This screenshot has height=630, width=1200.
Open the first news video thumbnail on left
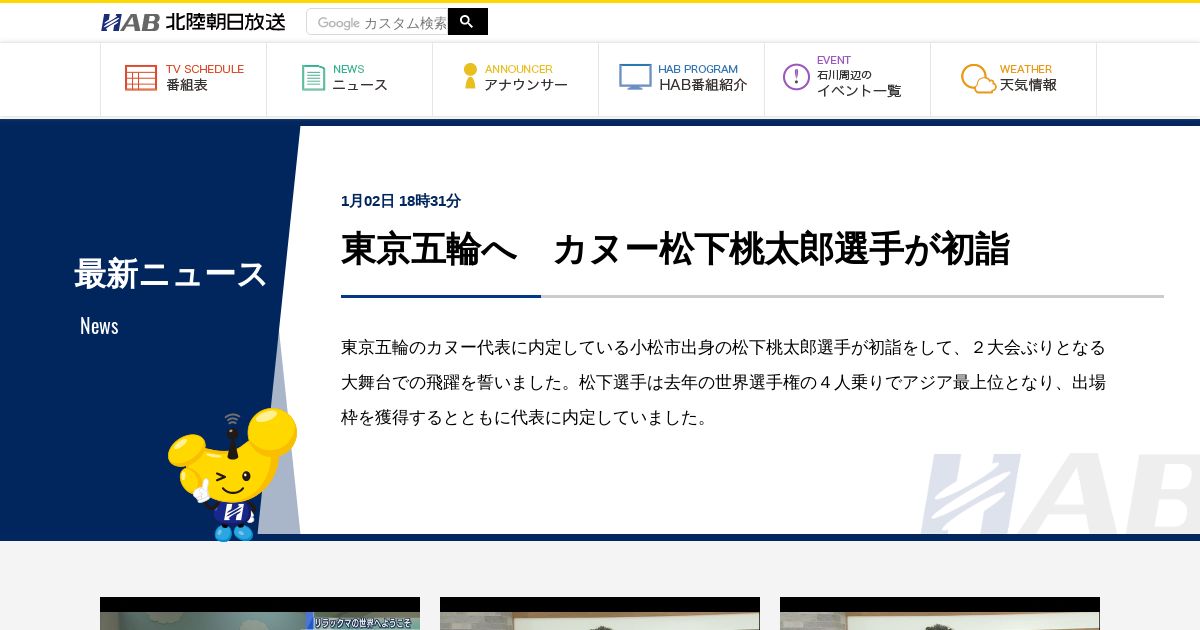(x=260, y=614)
